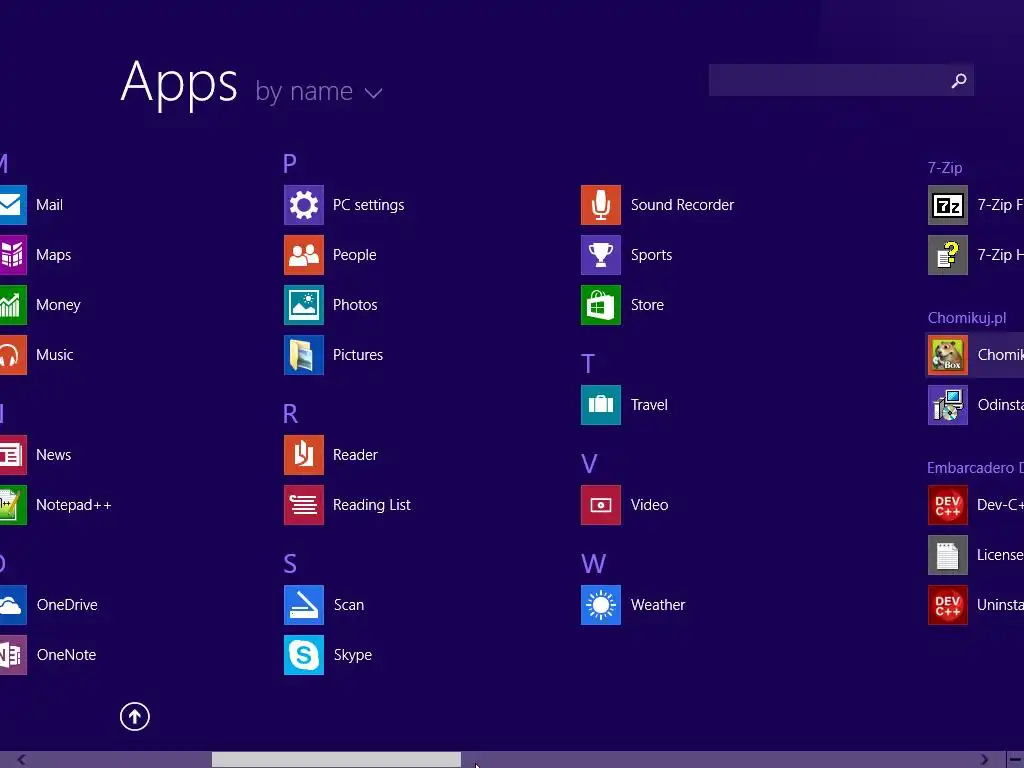Click the letter W group header
This screenshot has height=768, width=1024.
pos(594,564)
